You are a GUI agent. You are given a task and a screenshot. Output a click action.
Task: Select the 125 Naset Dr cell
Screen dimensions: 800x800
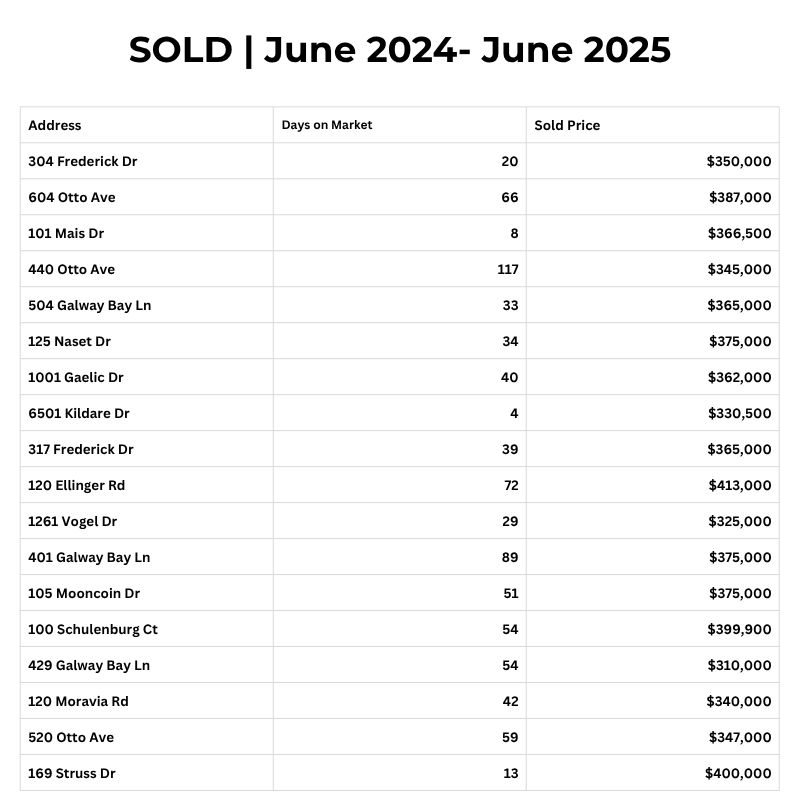tap(70, 341)
